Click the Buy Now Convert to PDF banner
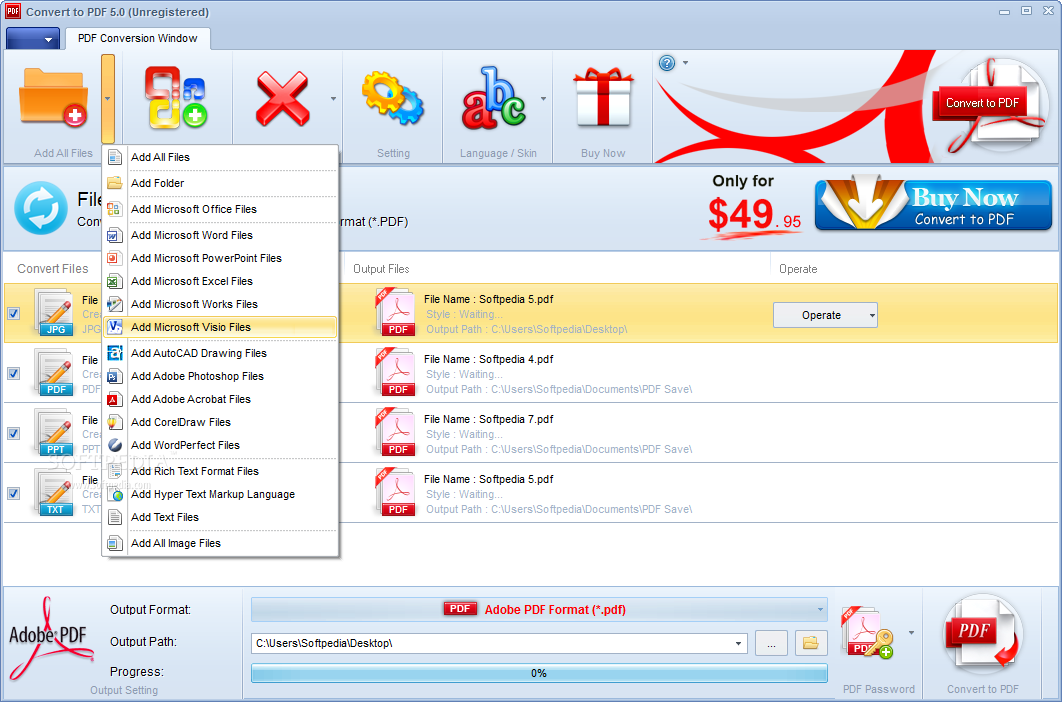This screenshot has height=702, width=1062. pyautogui.click(x=933, y=205)
